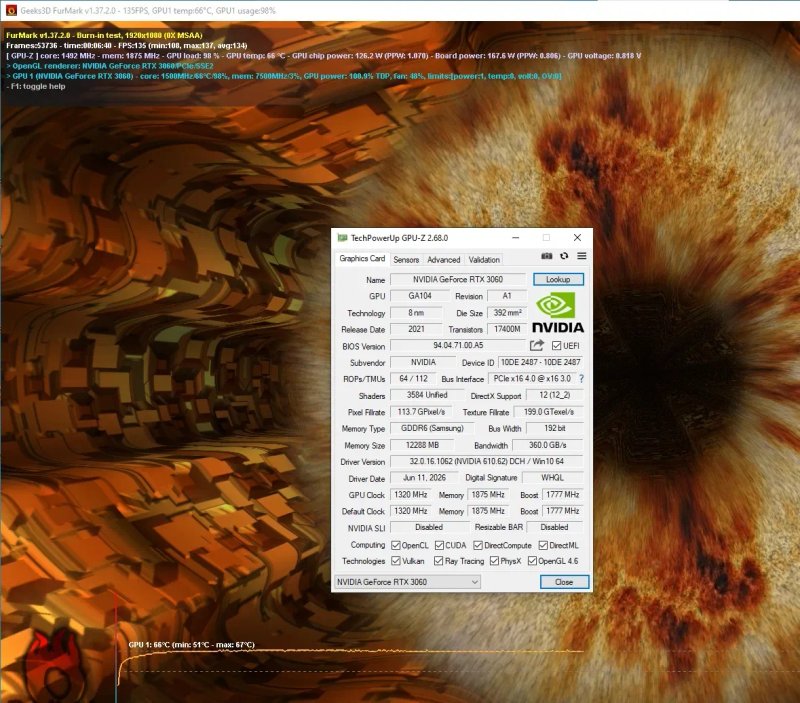The image size is (800, 703).
Task: Minimize the GPU-Z window
Action: (516, 238)
